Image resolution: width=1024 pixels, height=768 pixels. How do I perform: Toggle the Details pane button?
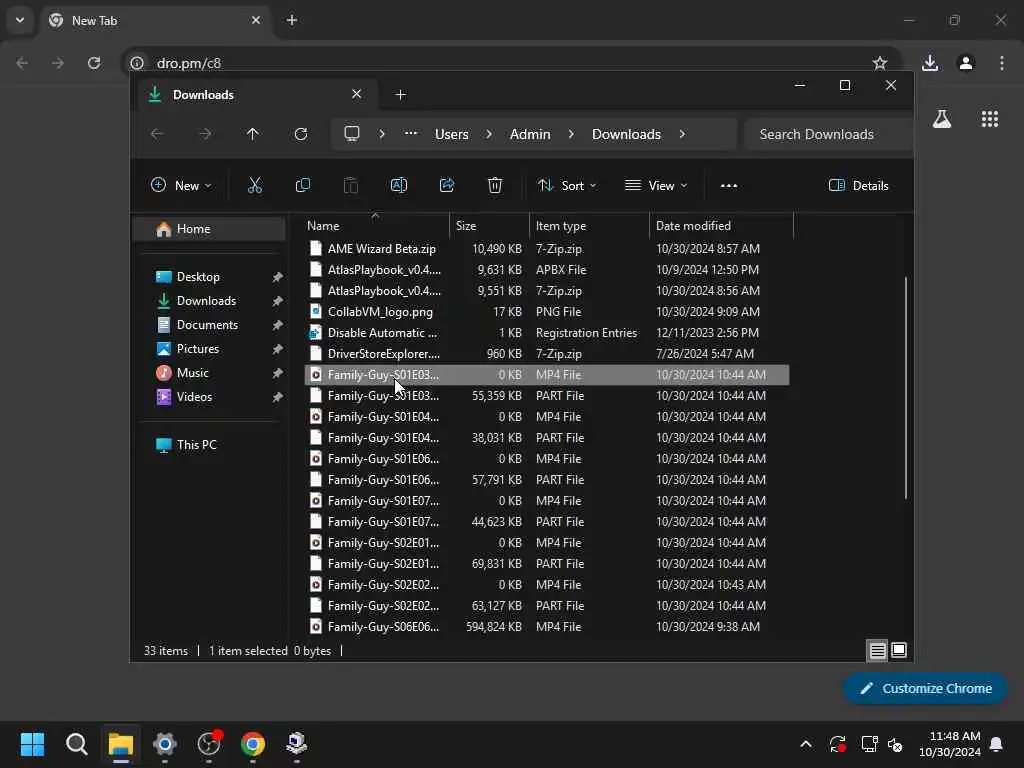tap(858, 185)
